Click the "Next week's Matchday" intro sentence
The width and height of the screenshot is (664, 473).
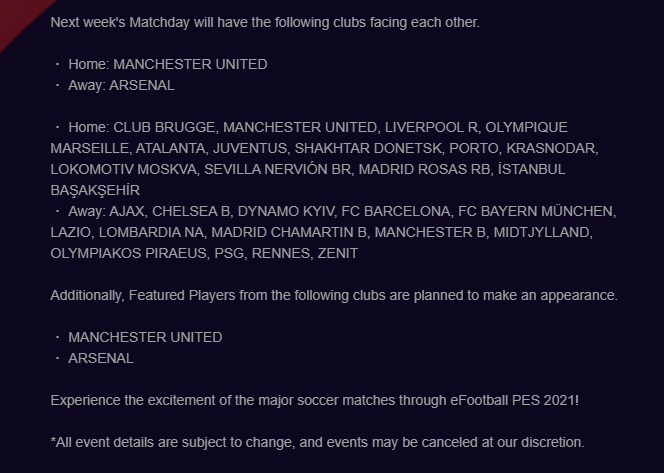click(265, 21)
